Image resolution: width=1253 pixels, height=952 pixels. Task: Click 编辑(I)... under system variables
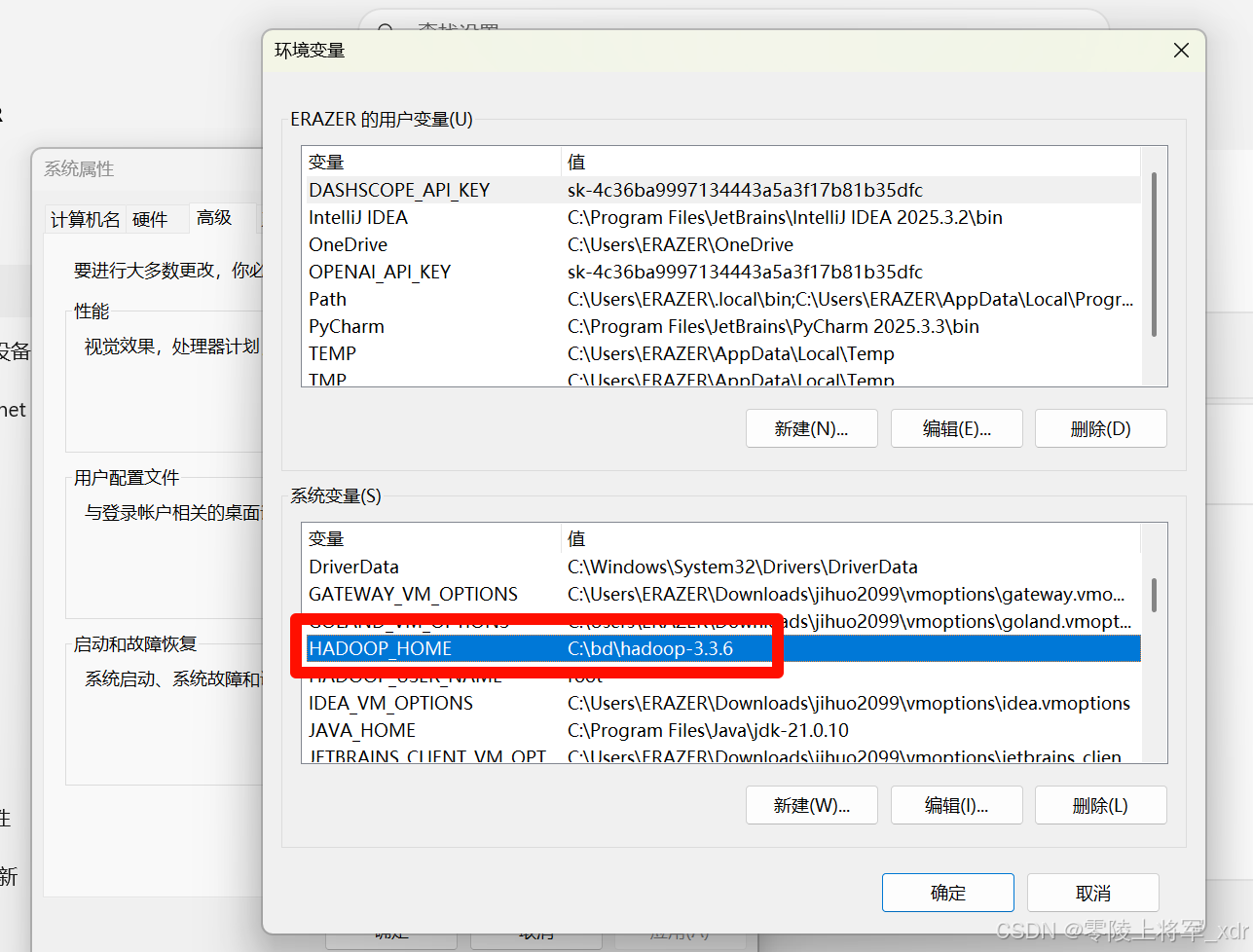pos(956,805)
